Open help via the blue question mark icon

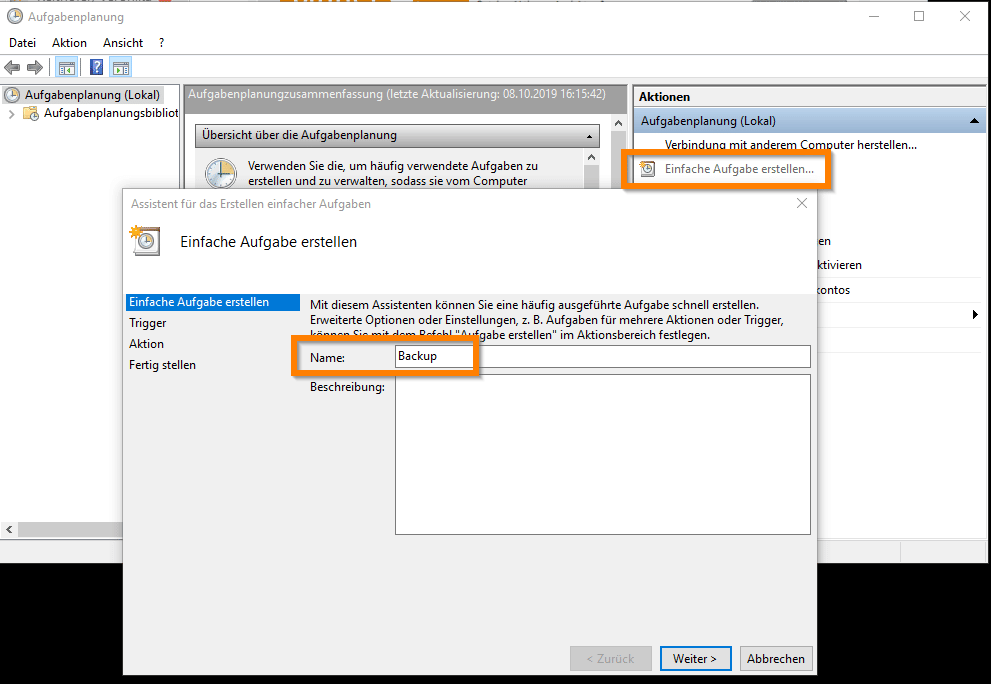pyautogui.click(x=96, y=68)
